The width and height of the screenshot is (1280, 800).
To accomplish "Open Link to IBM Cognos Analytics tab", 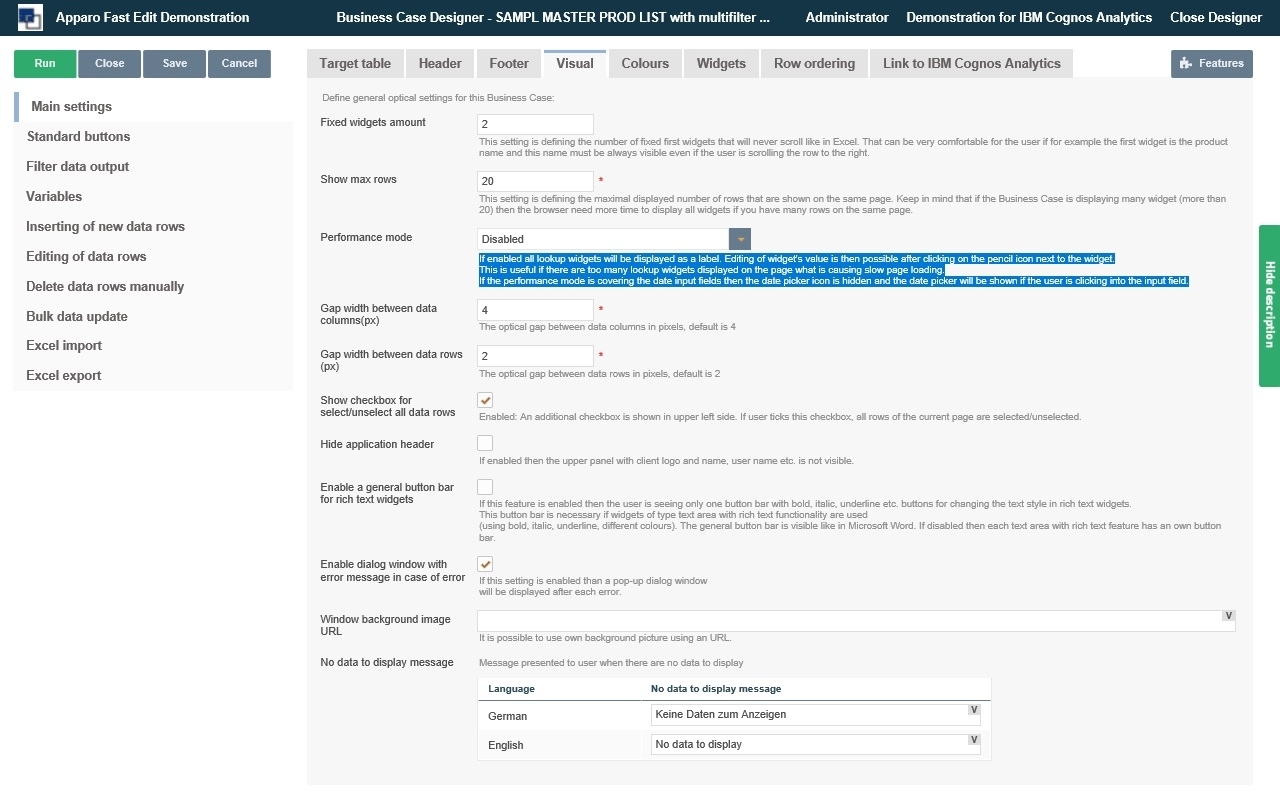I will [x=972, y=63].
